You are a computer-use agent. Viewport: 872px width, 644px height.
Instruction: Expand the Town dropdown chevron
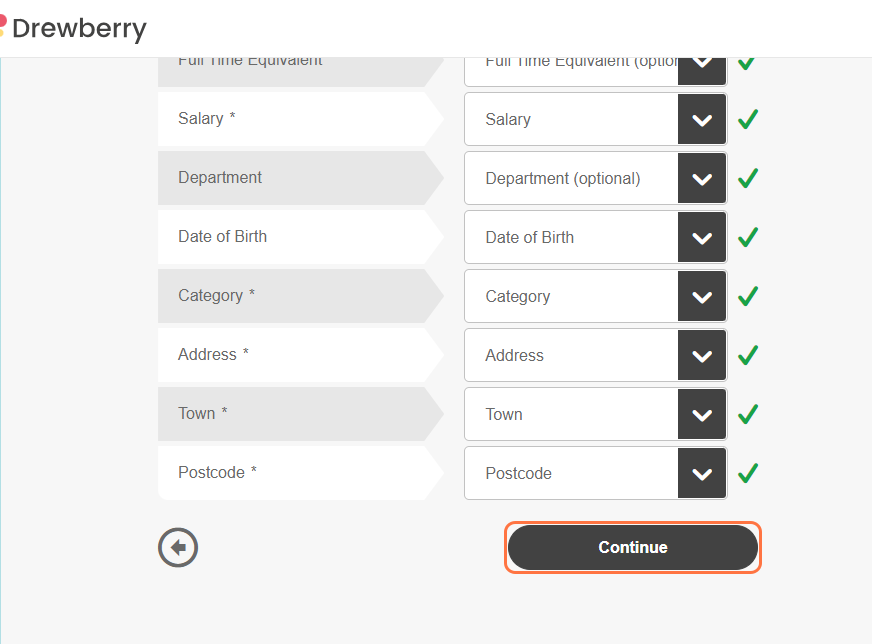pos(702,414)
